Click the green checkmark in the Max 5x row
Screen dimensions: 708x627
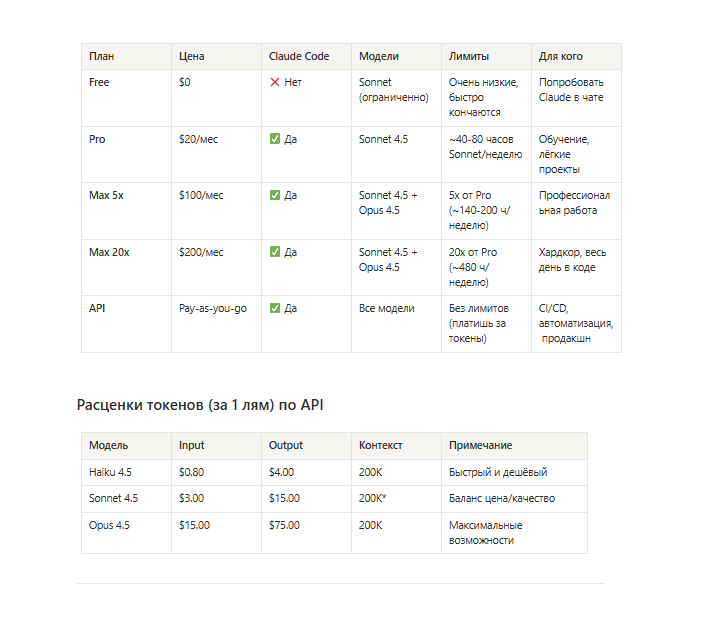click(275, 195)
